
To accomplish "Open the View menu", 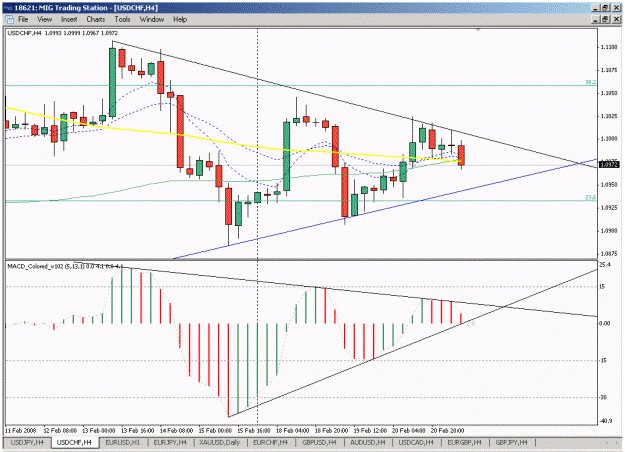I will click(45, 19).
